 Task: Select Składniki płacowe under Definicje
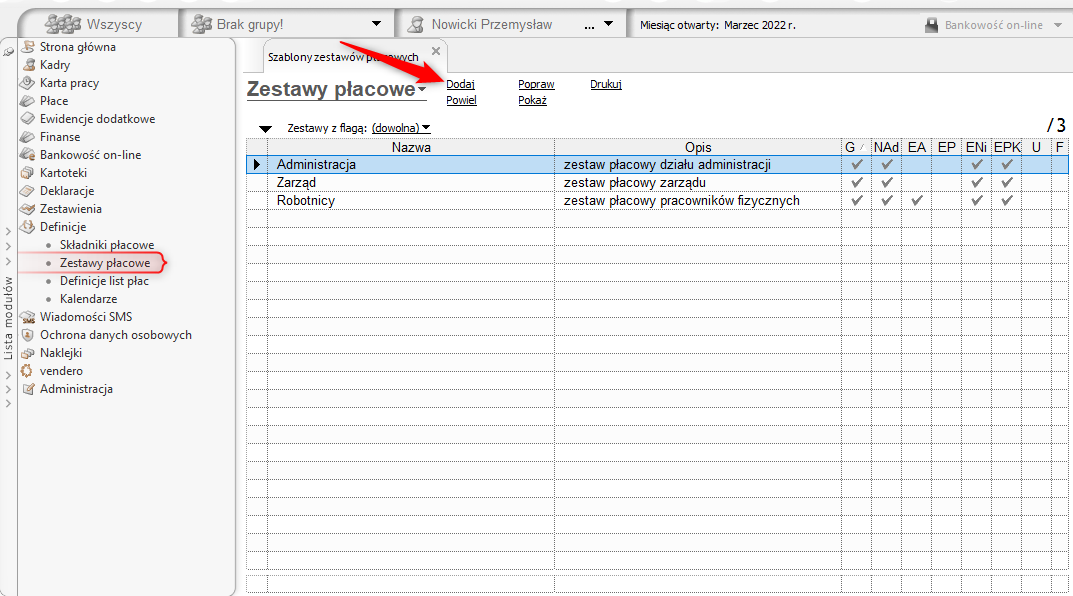coord(106,245)
